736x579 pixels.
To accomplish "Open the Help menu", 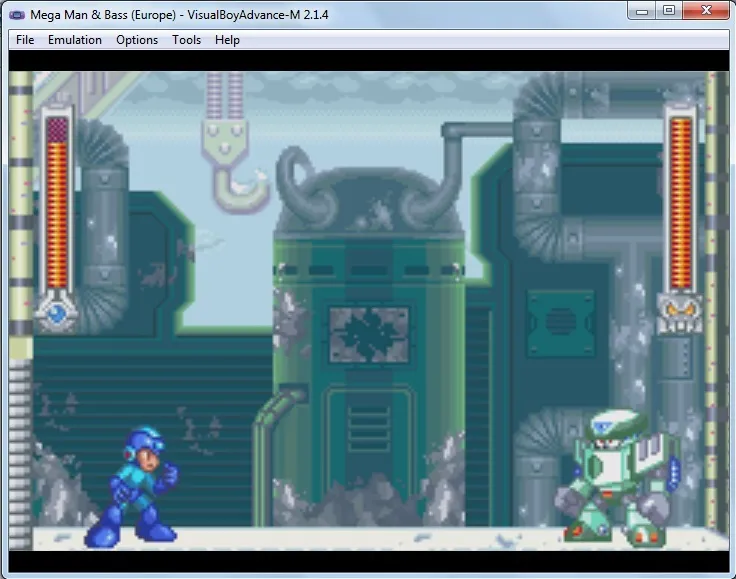I will pyautogui.click(x=227, y=40).
